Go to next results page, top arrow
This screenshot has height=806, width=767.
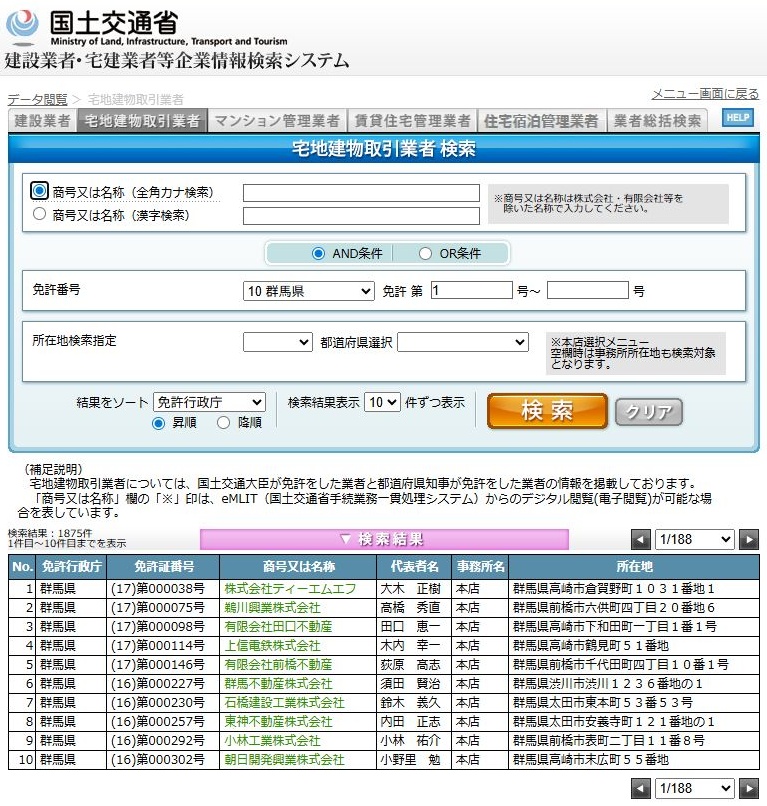pos(748,540)
